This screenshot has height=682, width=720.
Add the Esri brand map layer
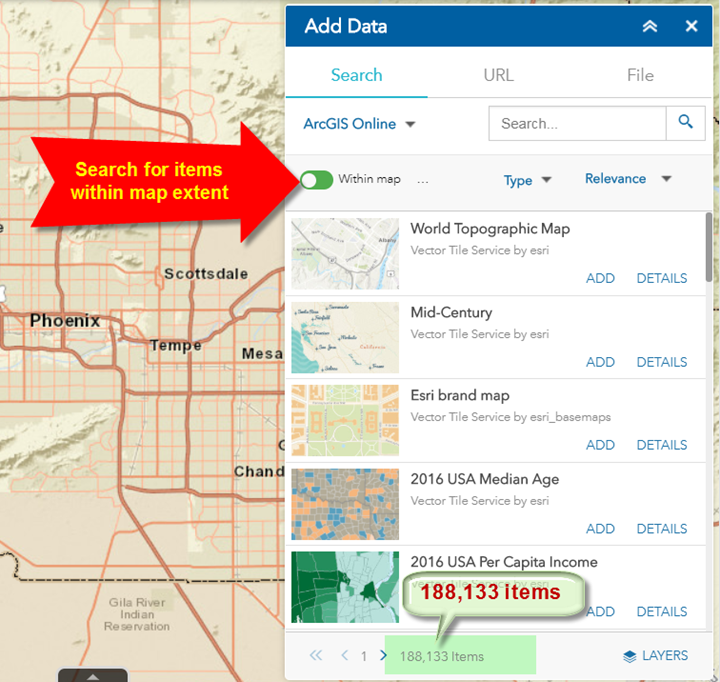tap(600, 445)
